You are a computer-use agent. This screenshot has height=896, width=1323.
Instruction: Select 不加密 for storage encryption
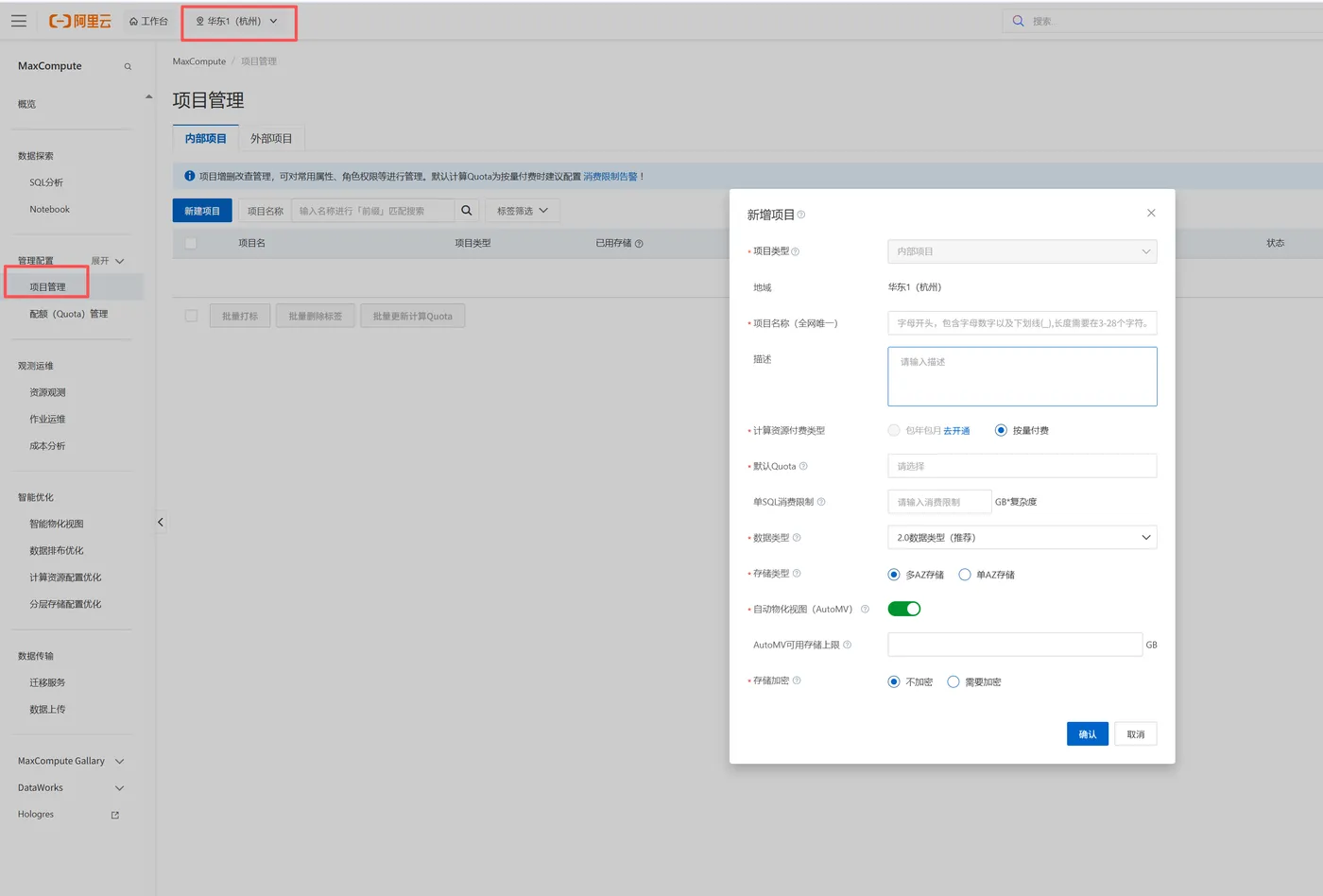pos(894,681)
